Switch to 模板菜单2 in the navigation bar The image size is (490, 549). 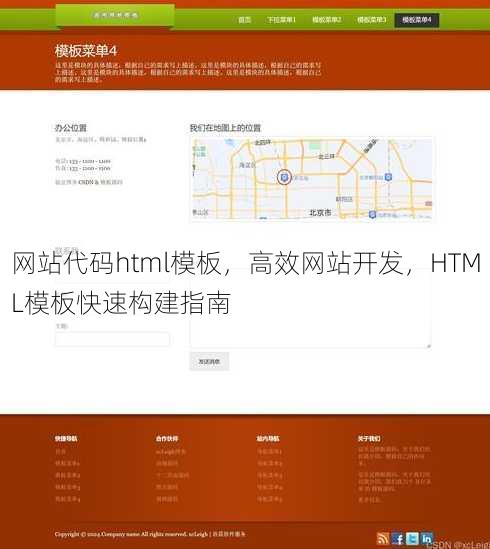point(326,20)
